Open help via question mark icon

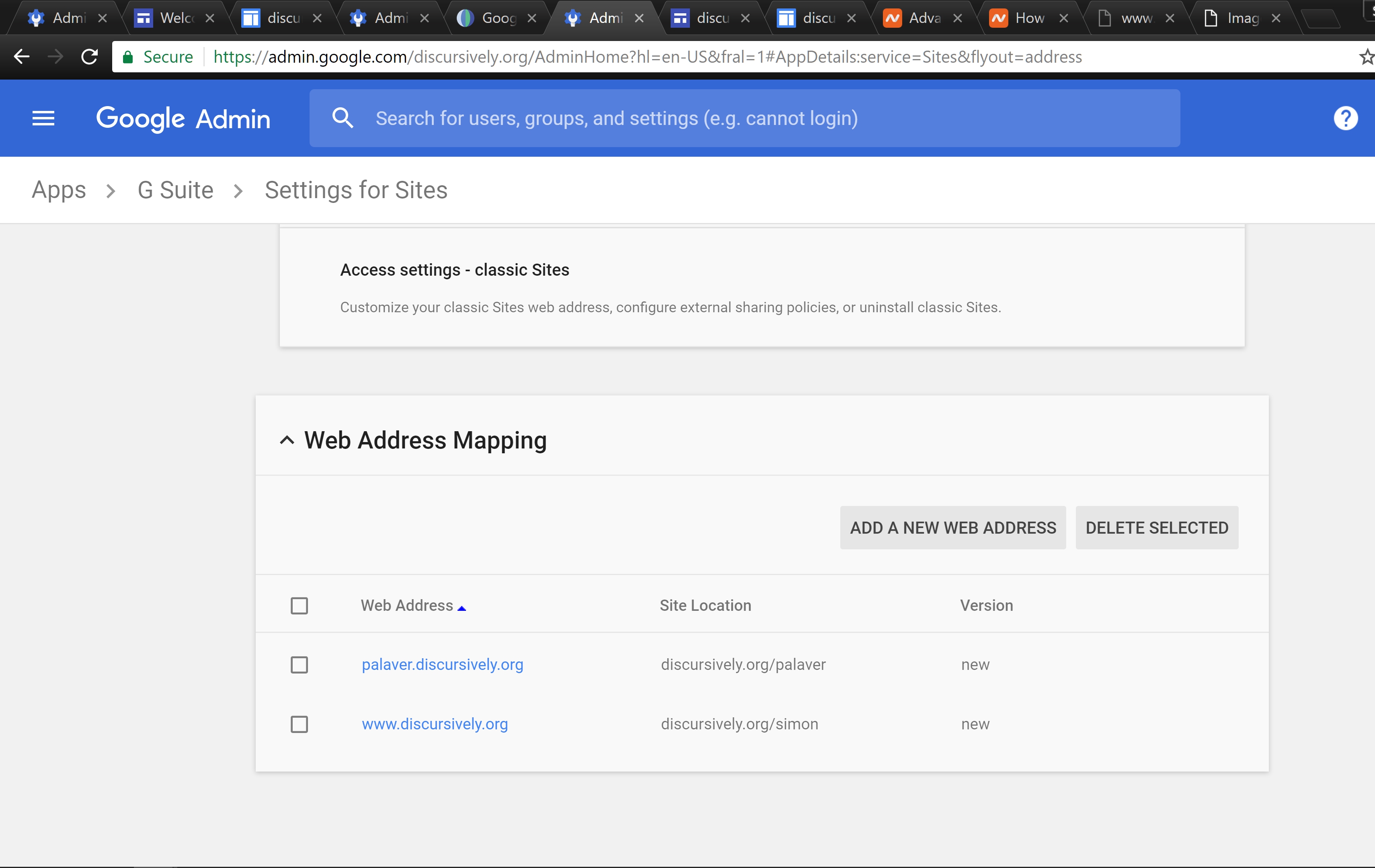(1345, 118)
